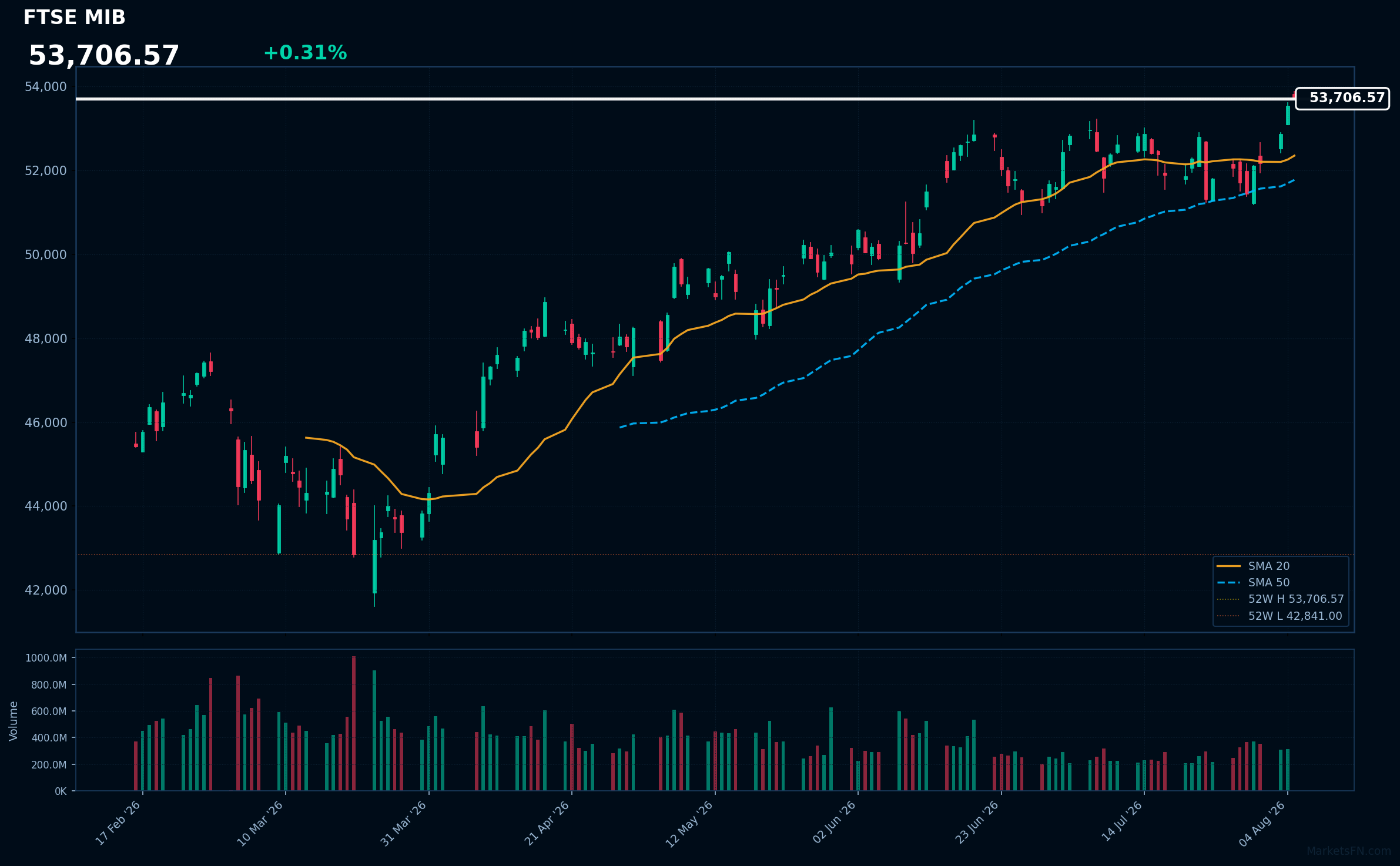Click the 31 Mar '26 date label
Viewport: 1400px width, 866px height.
click(x=403, y=823)
